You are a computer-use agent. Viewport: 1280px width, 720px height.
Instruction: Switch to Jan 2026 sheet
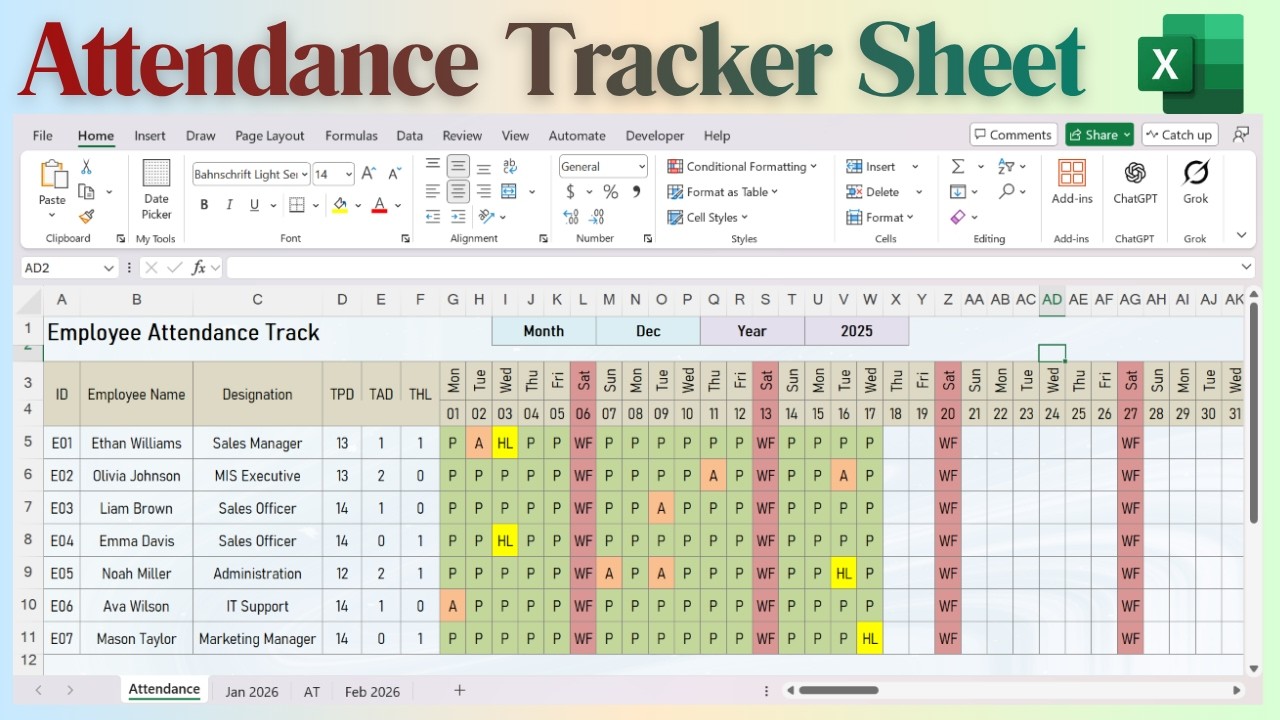click(252, 691)
